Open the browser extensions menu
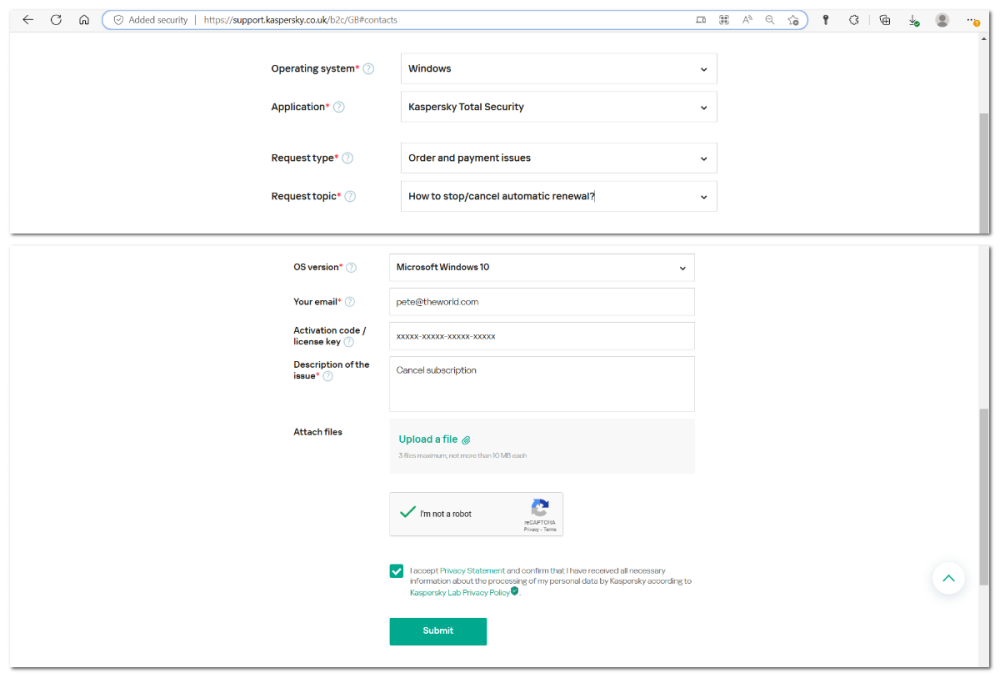The height and width of the screenshot is (678, 1000). click(x=853, y=20)
